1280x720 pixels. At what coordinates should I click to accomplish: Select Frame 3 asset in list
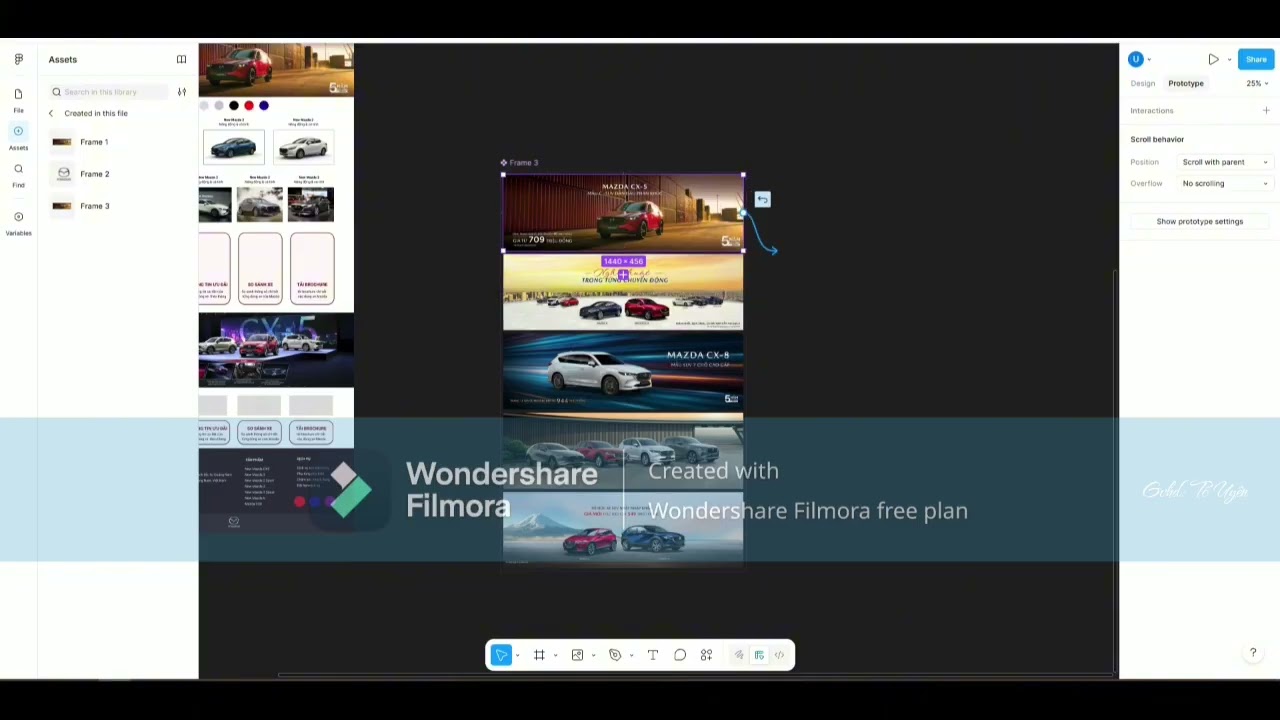point(118,206)
